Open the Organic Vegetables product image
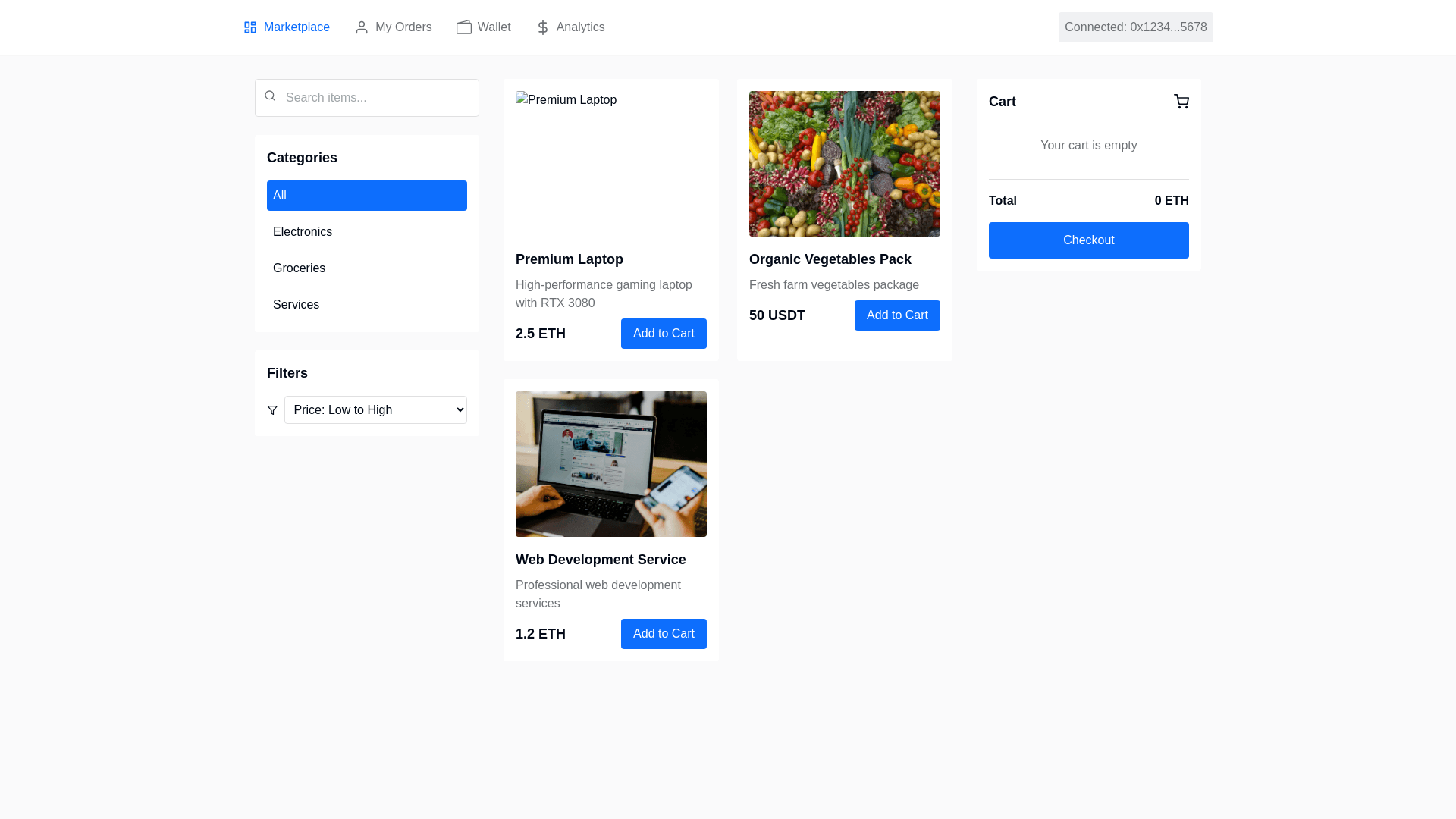Screen dimensions: 1456x819 (x=845, y=164)
